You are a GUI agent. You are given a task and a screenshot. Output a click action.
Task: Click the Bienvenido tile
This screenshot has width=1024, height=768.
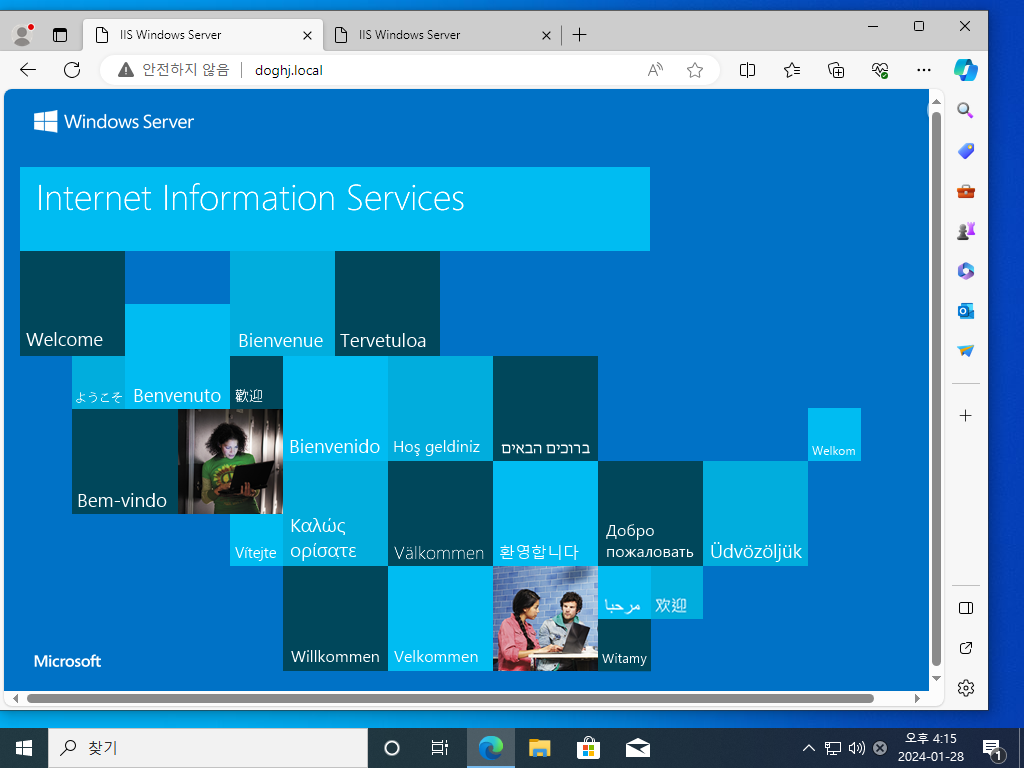(x=335, y=409)
